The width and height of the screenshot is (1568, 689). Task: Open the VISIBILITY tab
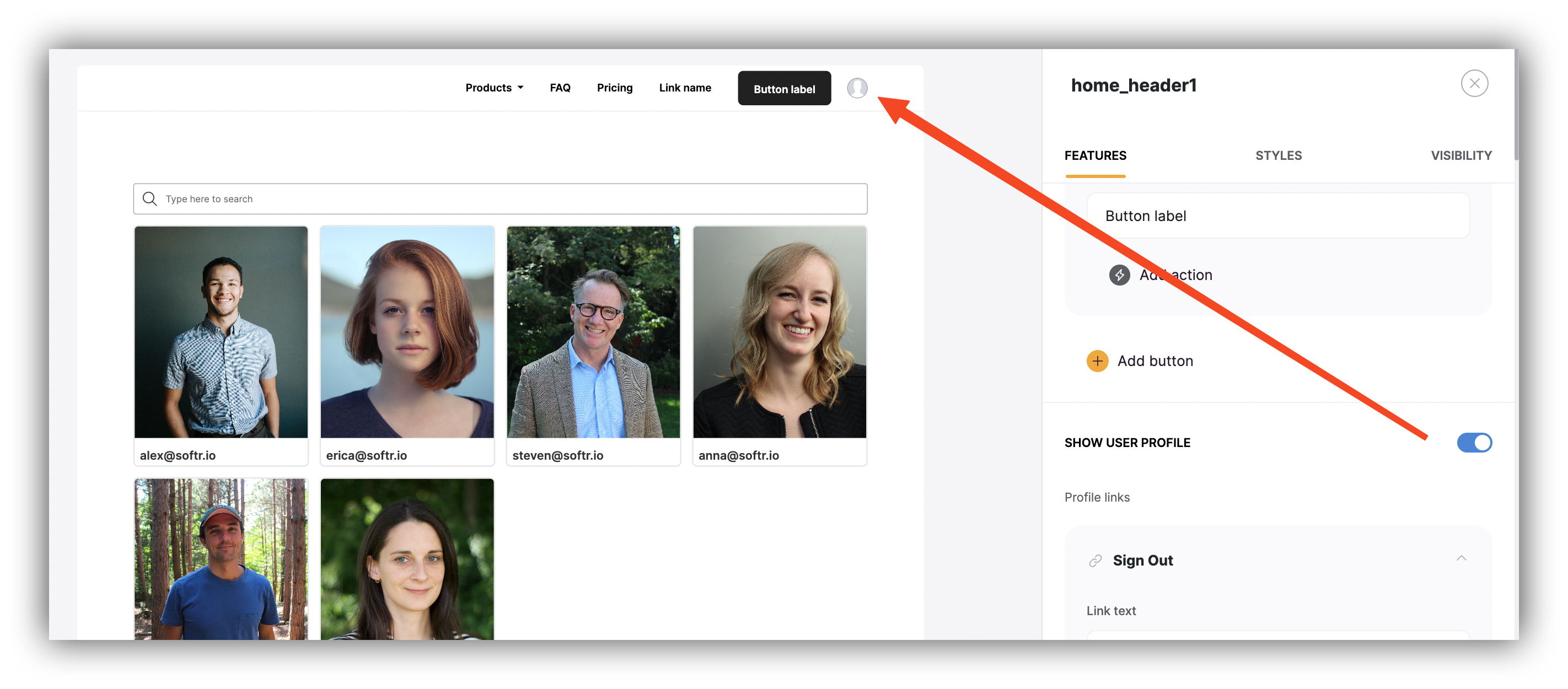pos(1461,156)
